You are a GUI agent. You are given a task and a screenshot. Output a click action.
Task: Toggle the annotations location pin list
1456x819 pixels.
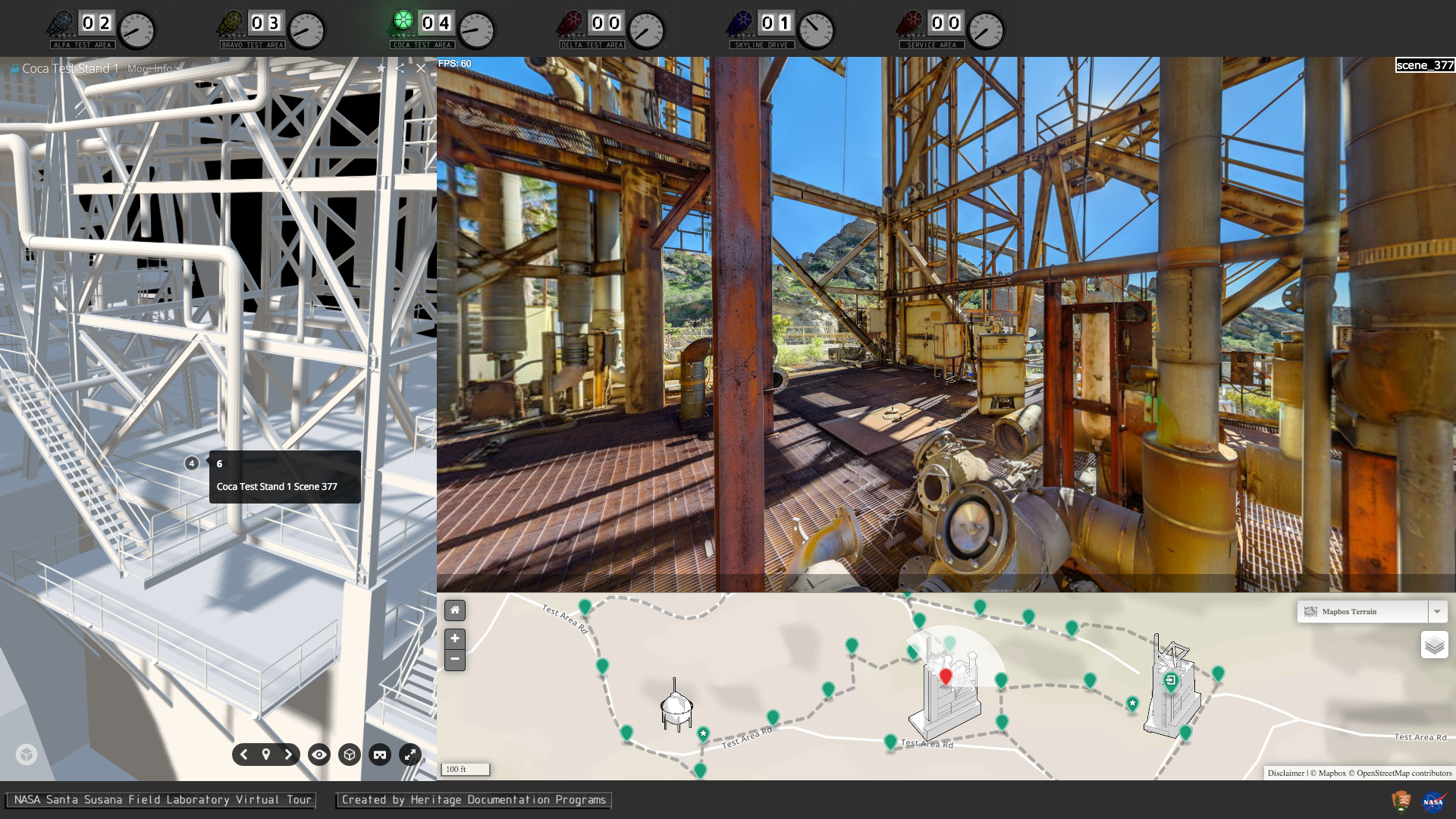(x=266, y=755)
